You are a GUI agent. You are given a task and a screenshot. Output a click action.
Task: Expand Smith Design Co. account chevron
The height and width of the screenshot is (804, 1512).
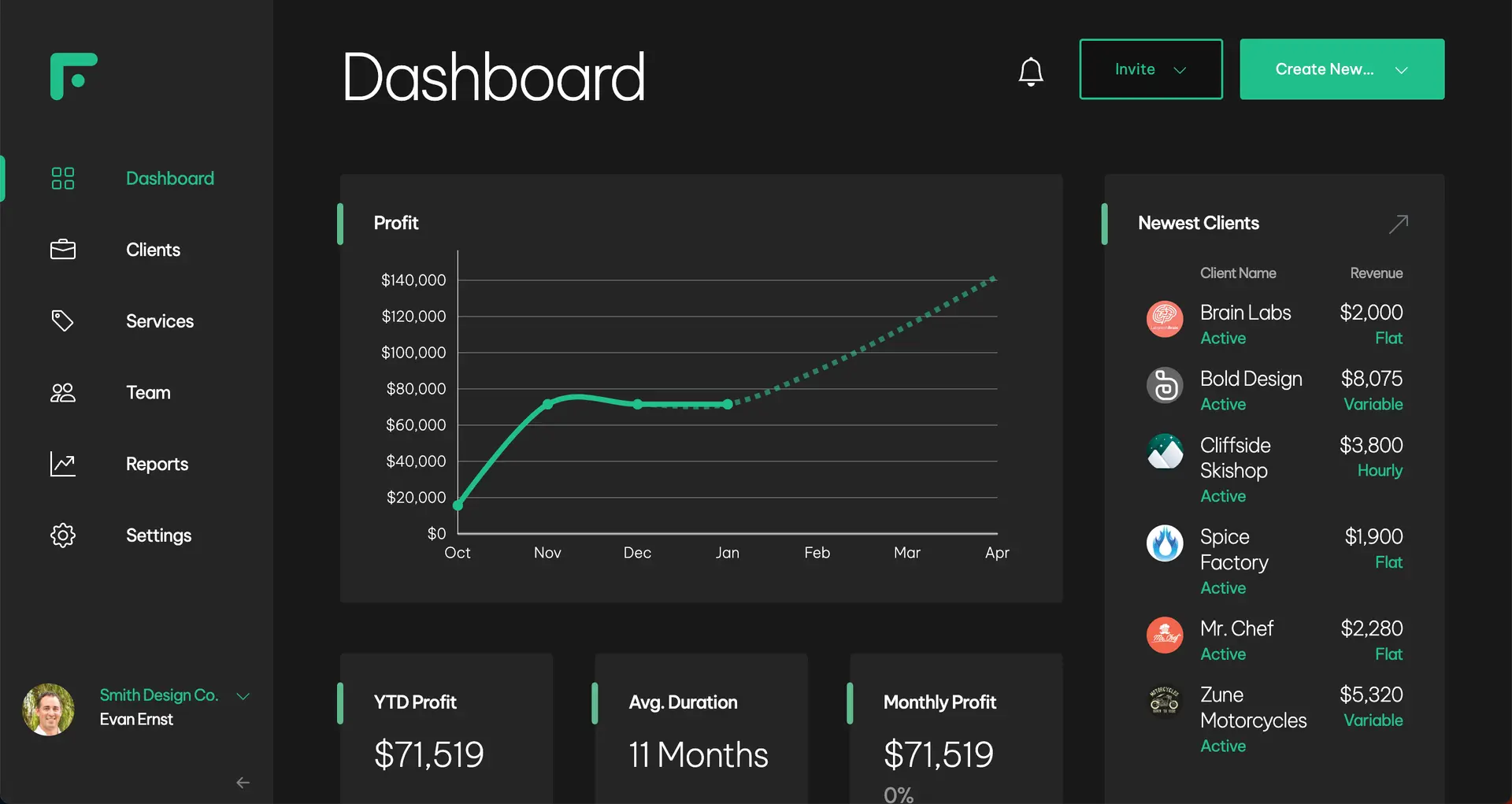coord(243,696)
